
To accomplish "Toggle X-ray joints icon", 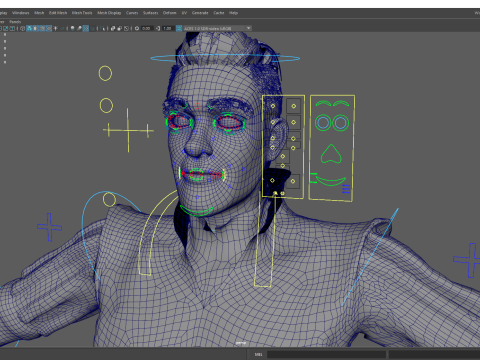I will point(126,28).
